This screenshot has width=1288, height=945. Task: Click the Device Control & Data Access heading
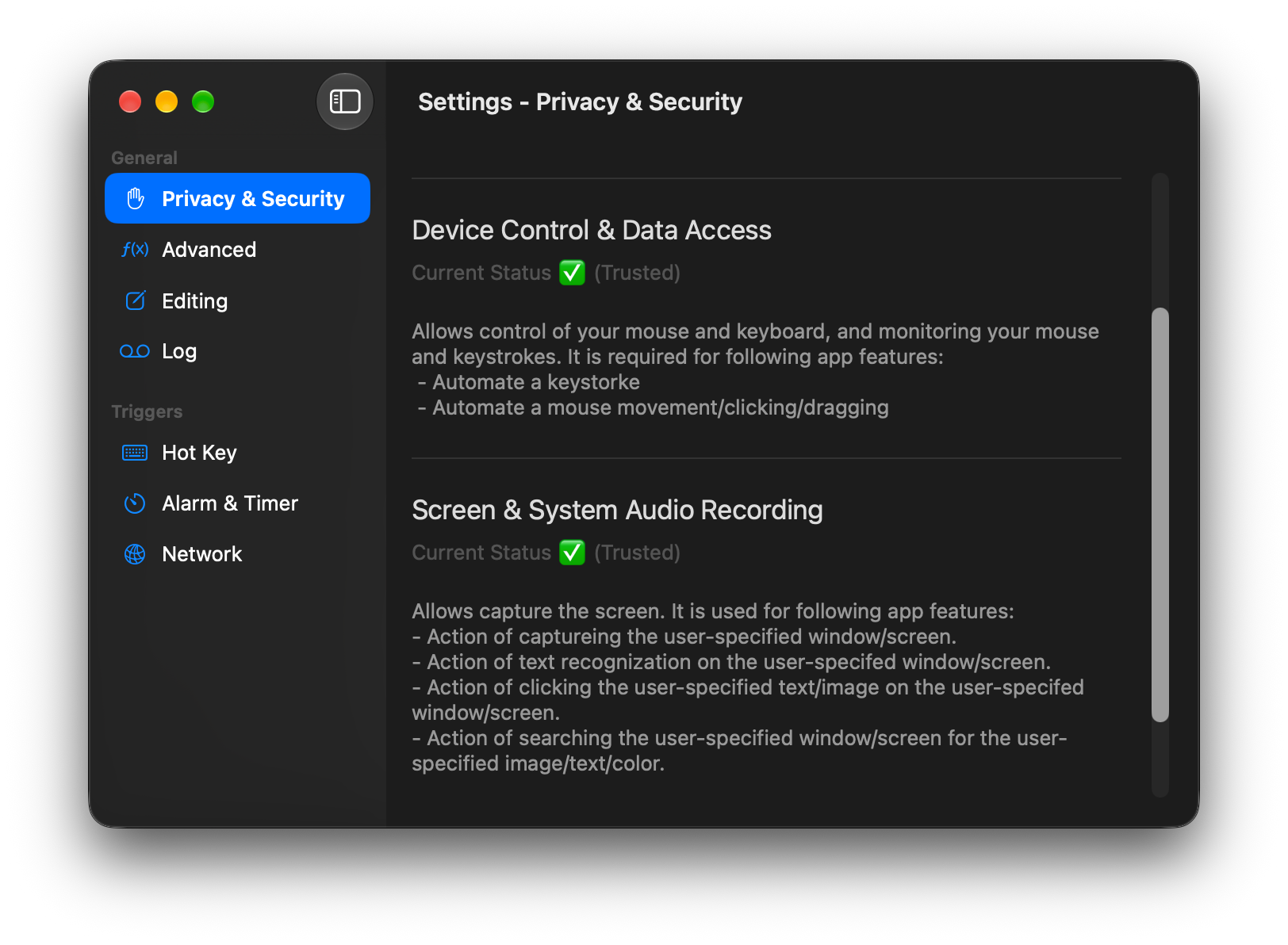(x=592, y=230)
